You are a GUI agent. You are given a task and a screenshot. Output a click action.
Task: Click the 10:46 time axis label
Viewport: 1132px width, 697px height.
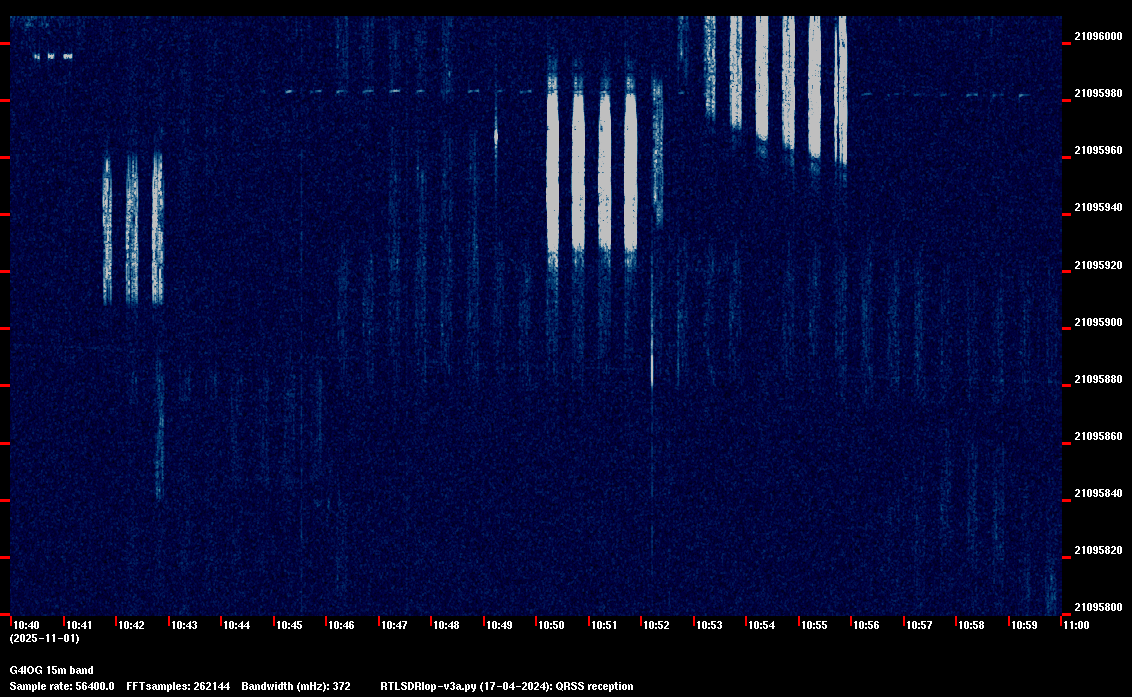[341, 625]
